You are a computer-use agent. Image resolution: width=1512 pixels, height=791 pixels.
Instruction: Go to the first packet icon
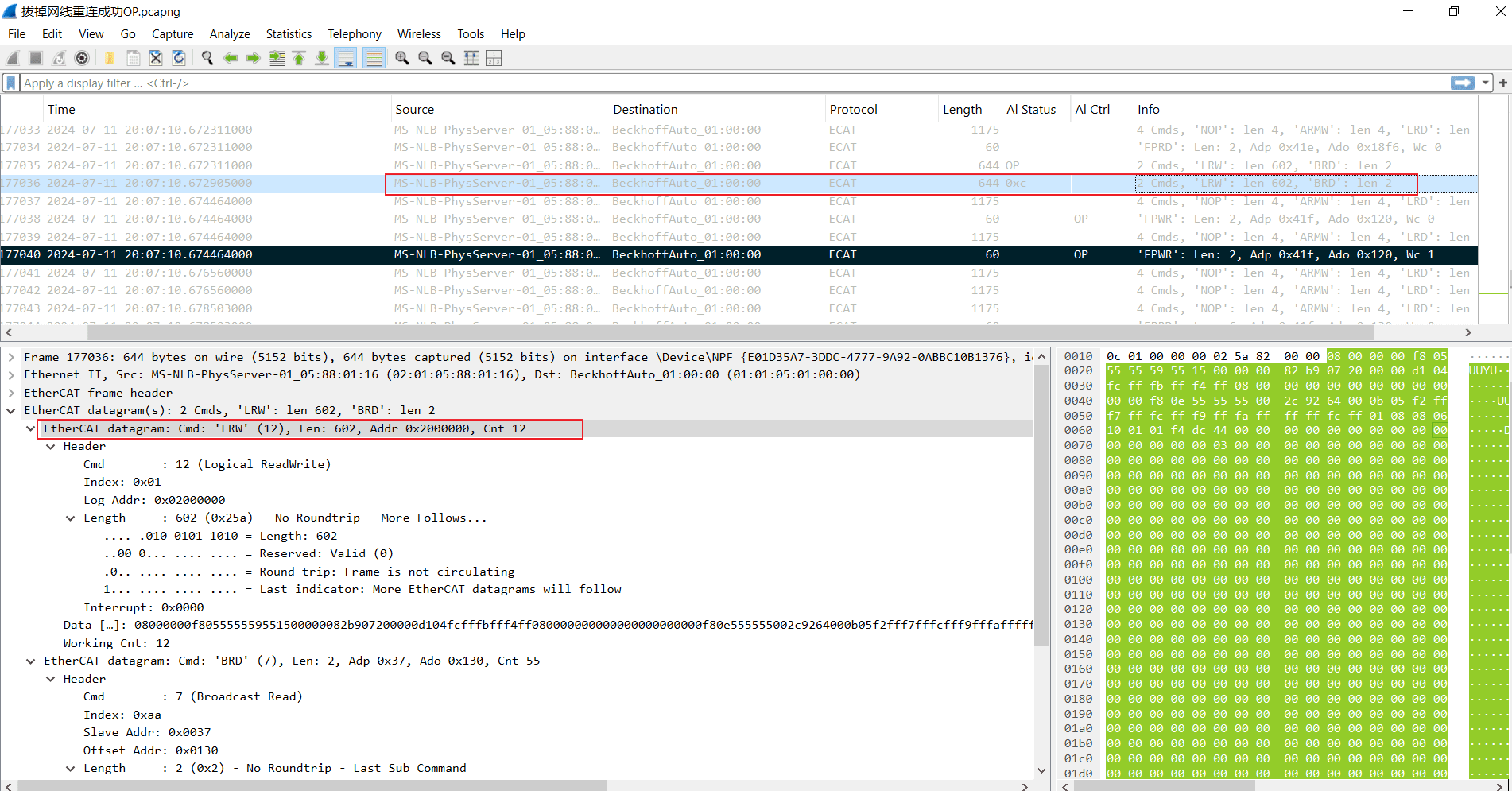coord(299,58)
